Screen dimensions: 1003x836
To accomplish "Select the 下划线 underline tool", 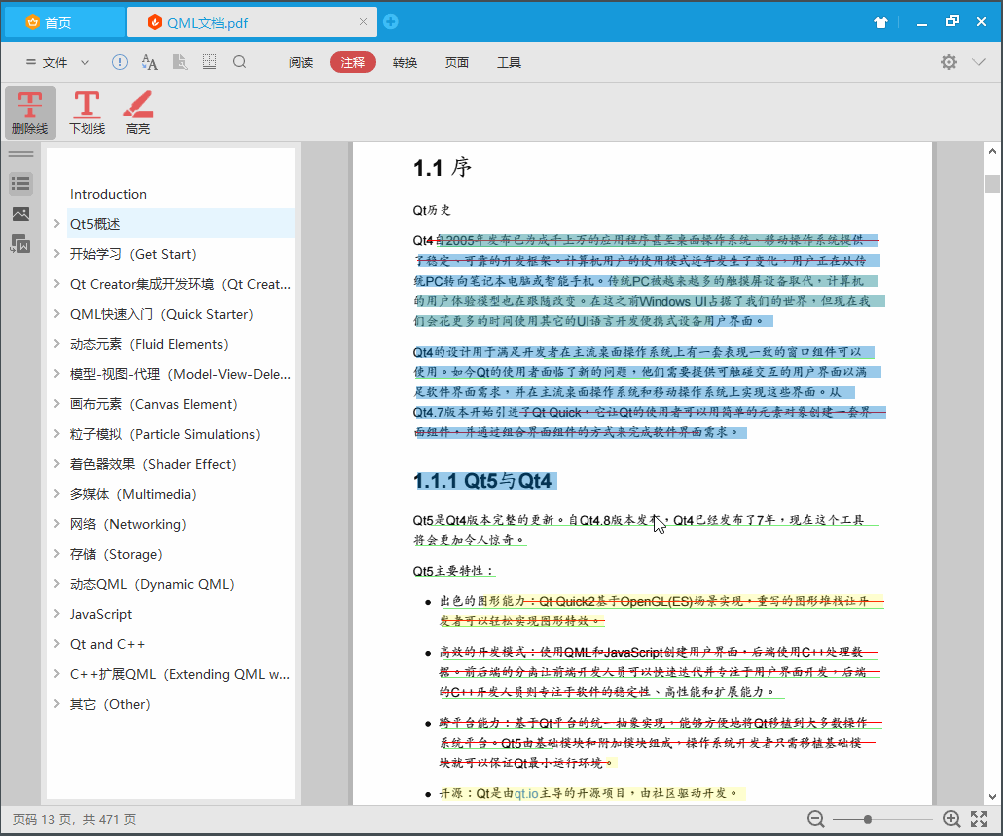I will coord(87,113).
